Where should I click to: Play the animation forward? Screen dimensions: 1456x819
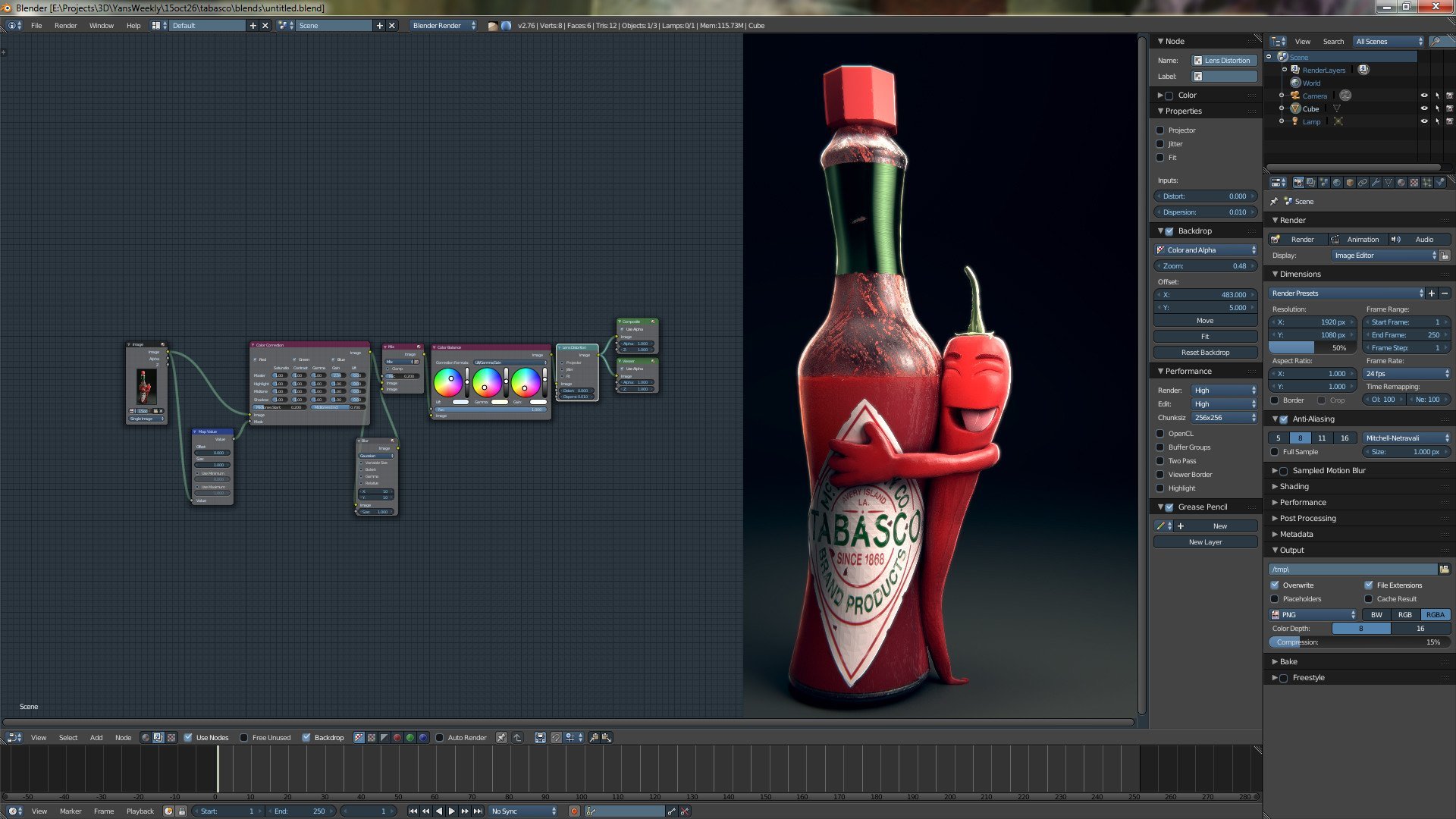pos(452,811)
